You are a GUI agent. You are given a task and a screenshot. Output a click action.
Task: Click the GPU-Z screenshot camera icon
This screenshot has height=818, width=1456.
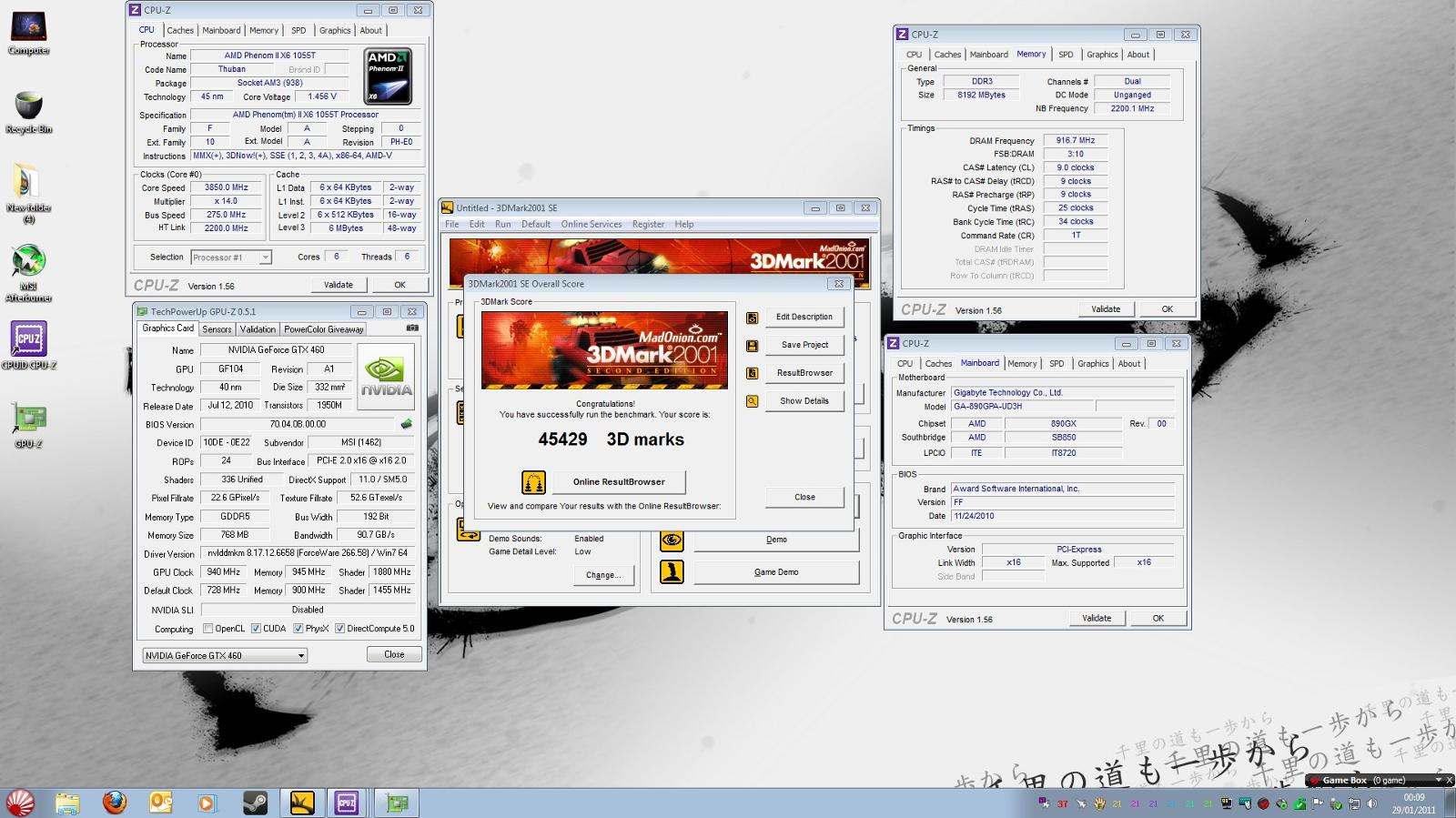tap(412, 328)
